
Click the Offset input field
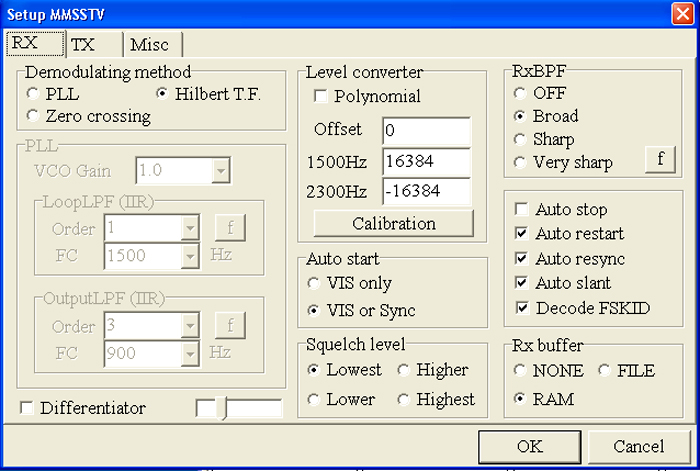[426, 131]
